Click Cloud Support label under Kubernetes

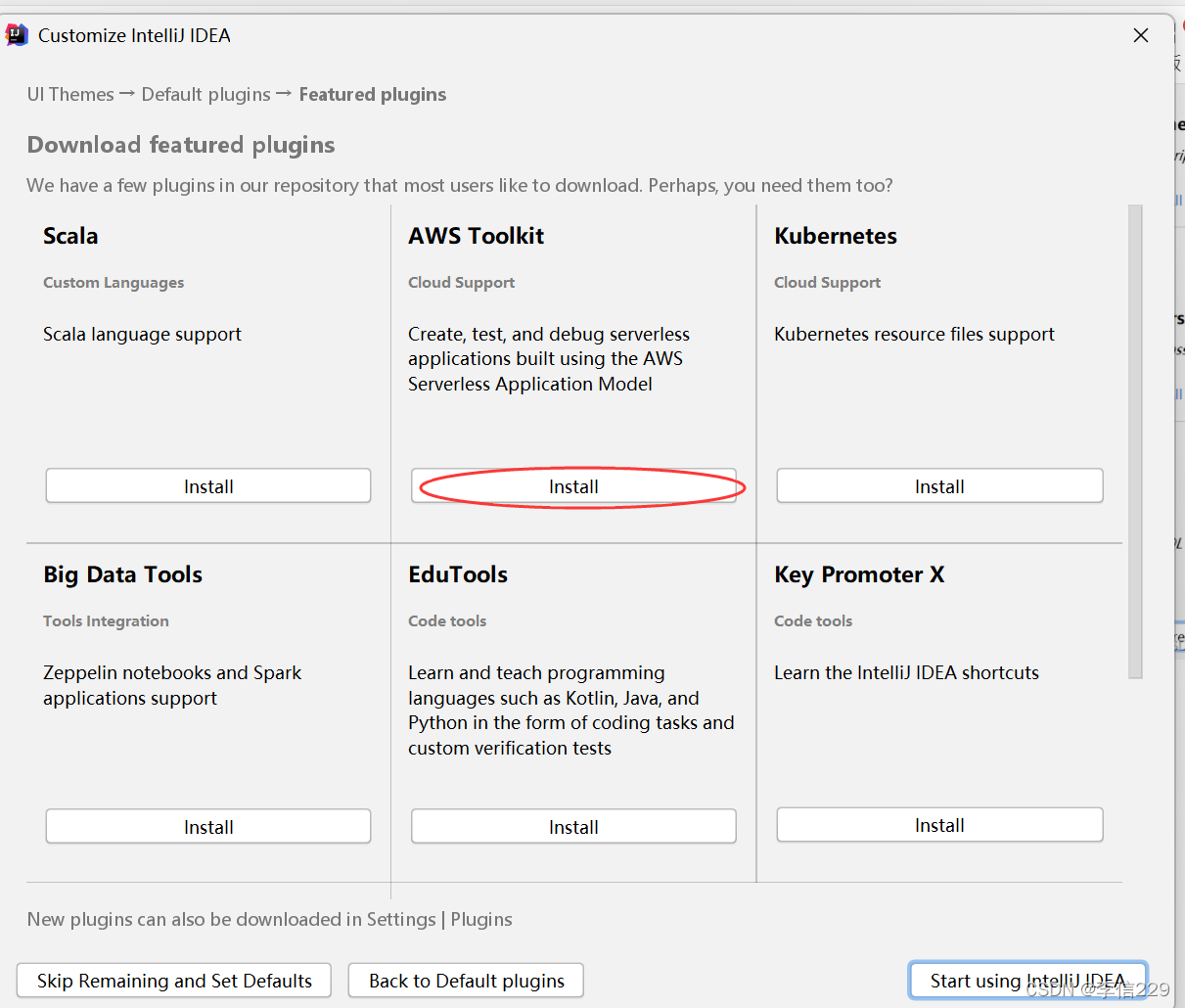click(x=827, y=282)
